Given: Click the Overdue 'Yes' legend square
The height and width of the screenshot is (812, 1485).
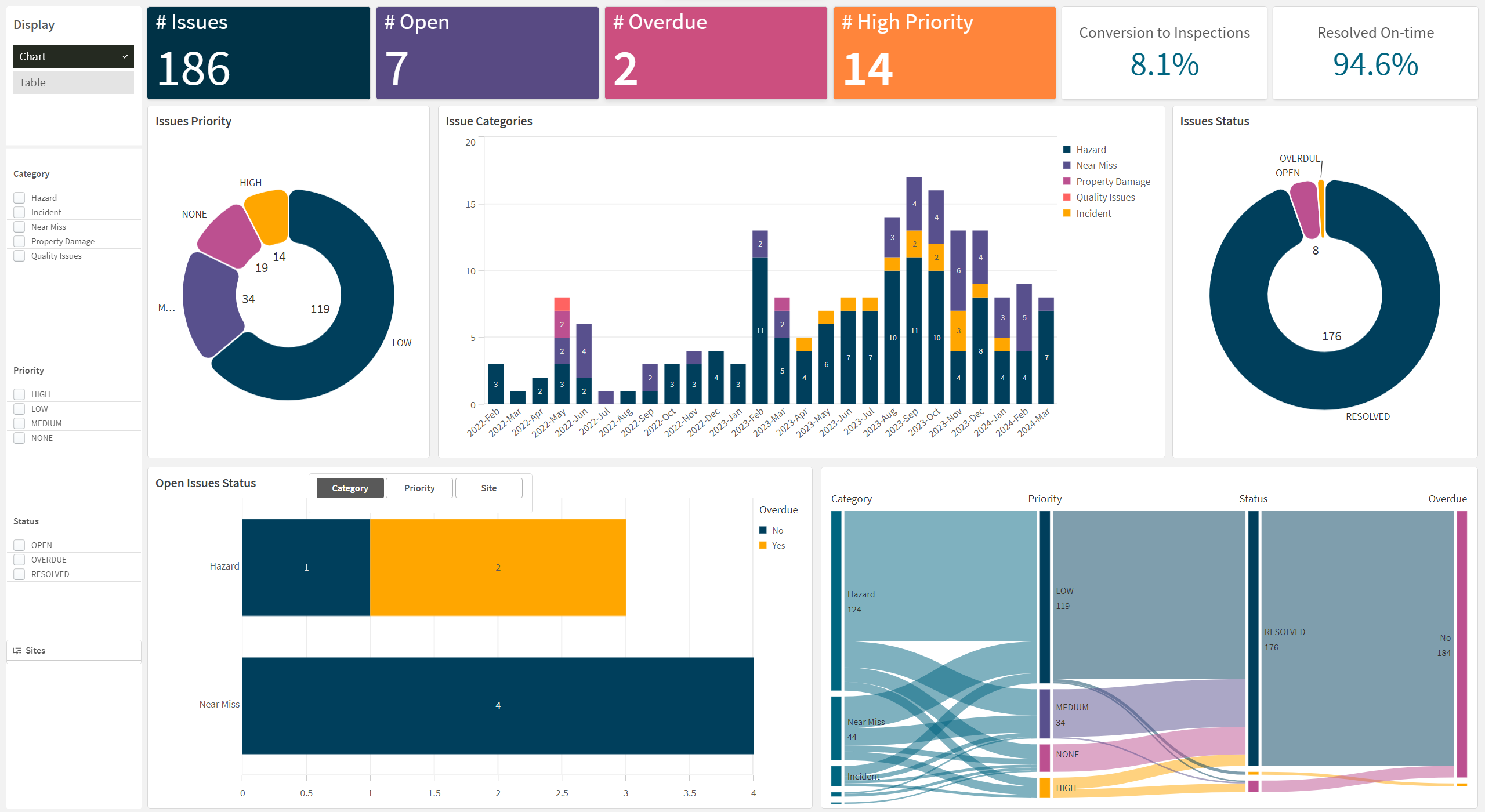Looking at the screenshot, I should coord(763,545).
